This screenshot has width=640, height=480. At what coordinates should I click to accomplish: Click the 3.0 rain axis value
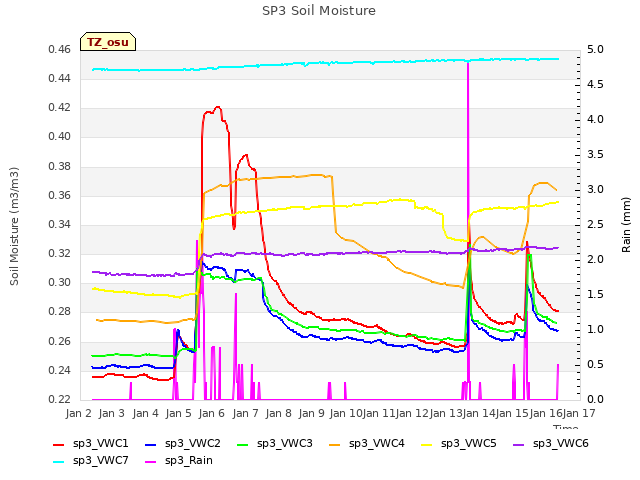tap(595, 189)
